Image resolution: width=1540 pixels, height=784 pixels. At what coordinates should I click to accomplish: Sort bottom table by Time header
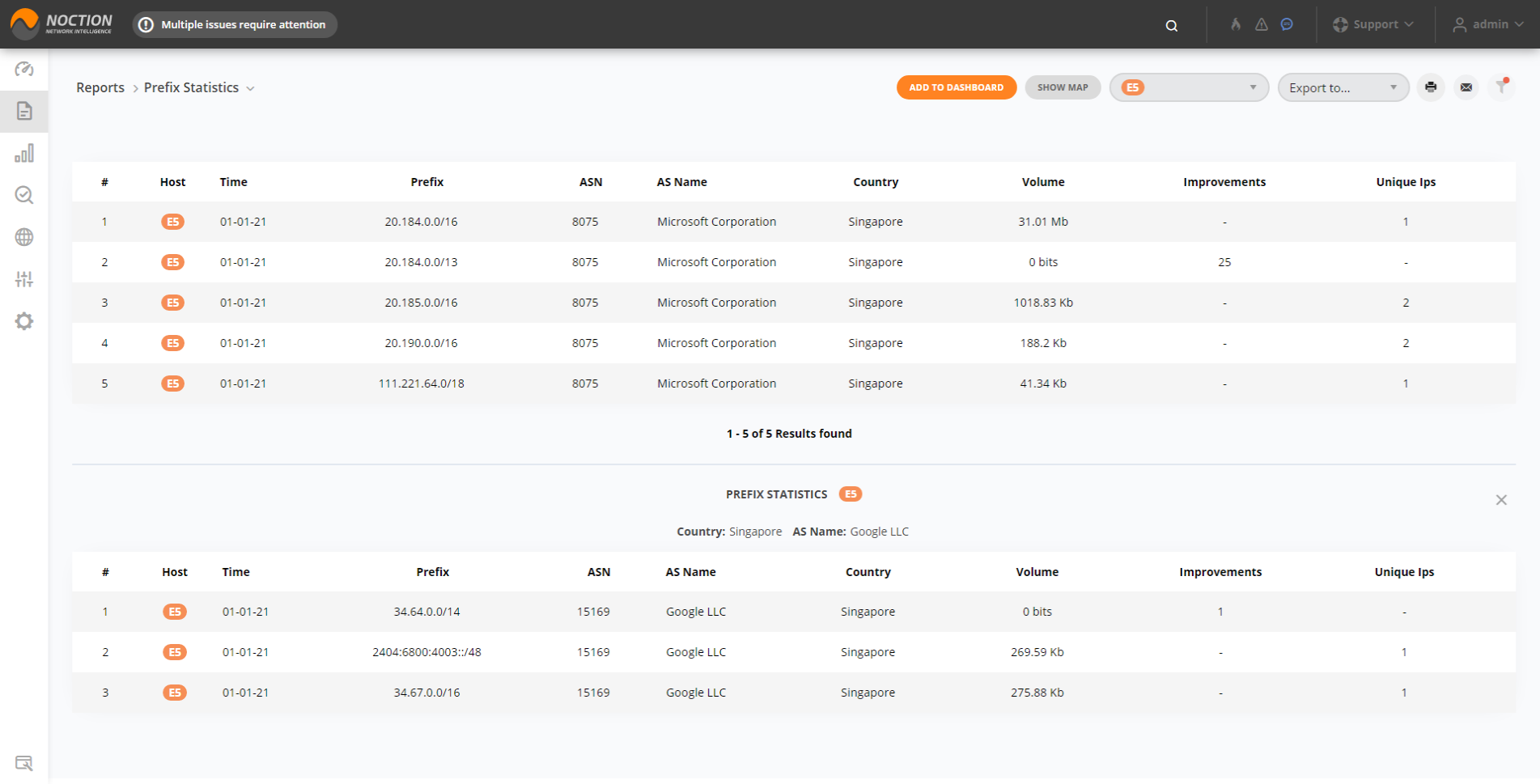[x=236, y=572]
